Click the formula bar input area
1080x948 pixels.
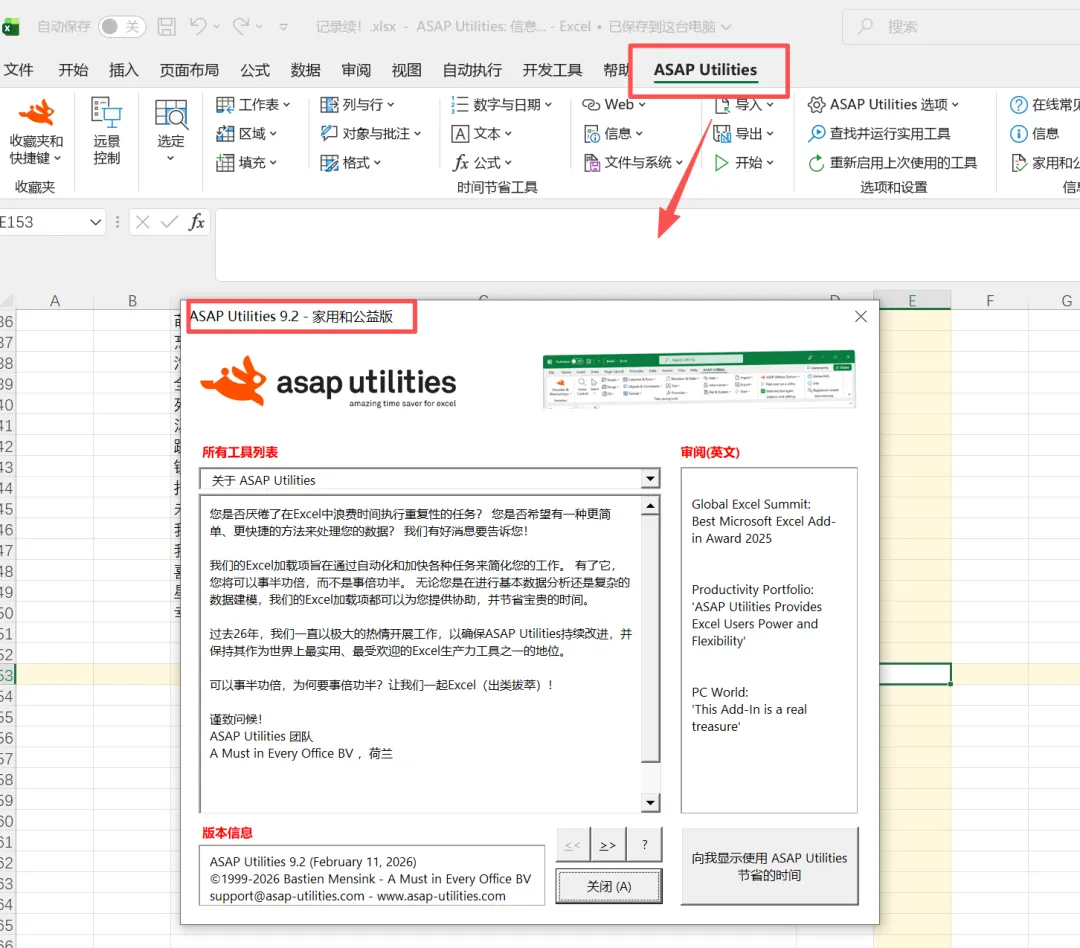coord(647,245)
